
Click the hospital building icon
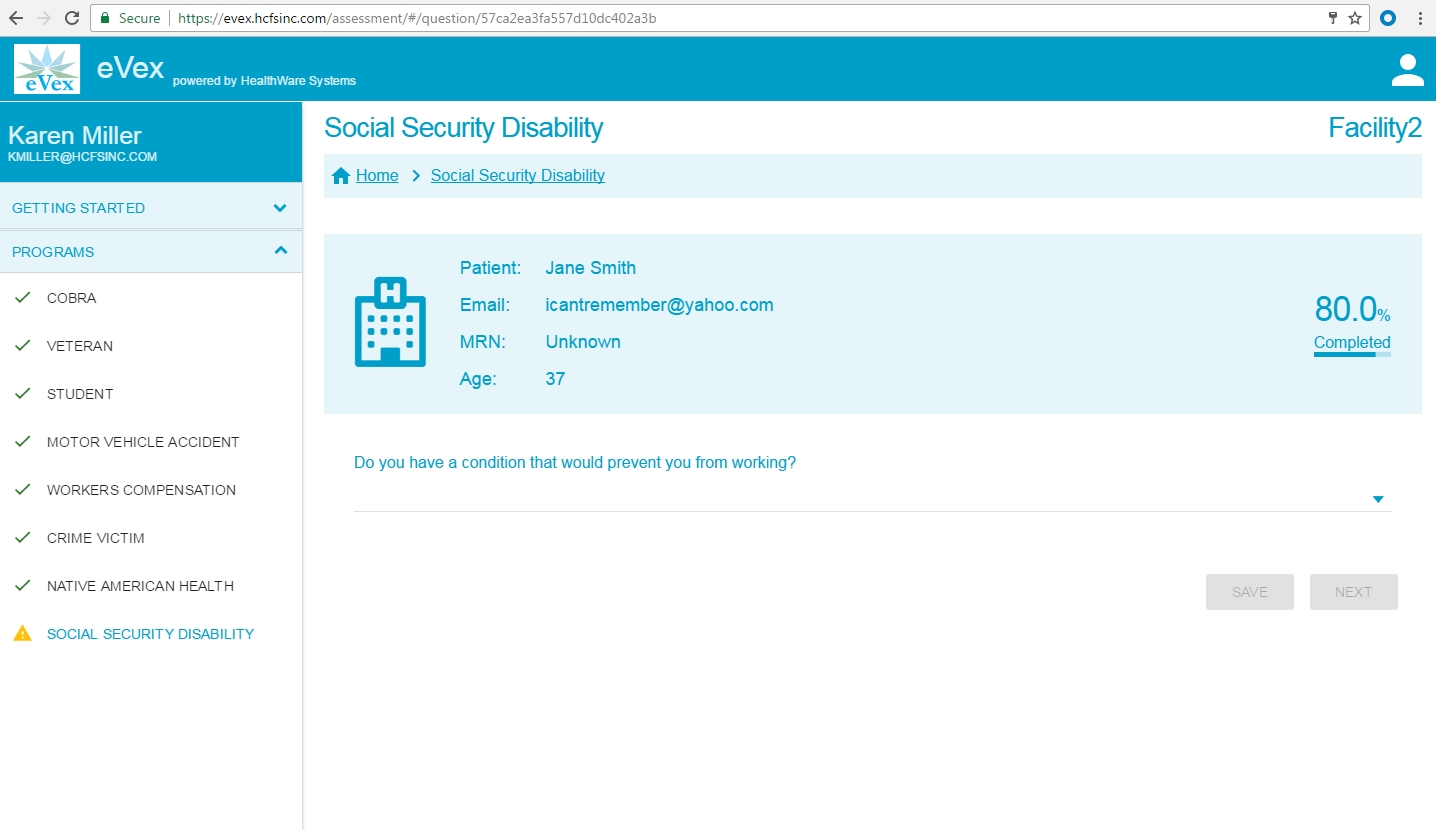[x=390, y=322]
